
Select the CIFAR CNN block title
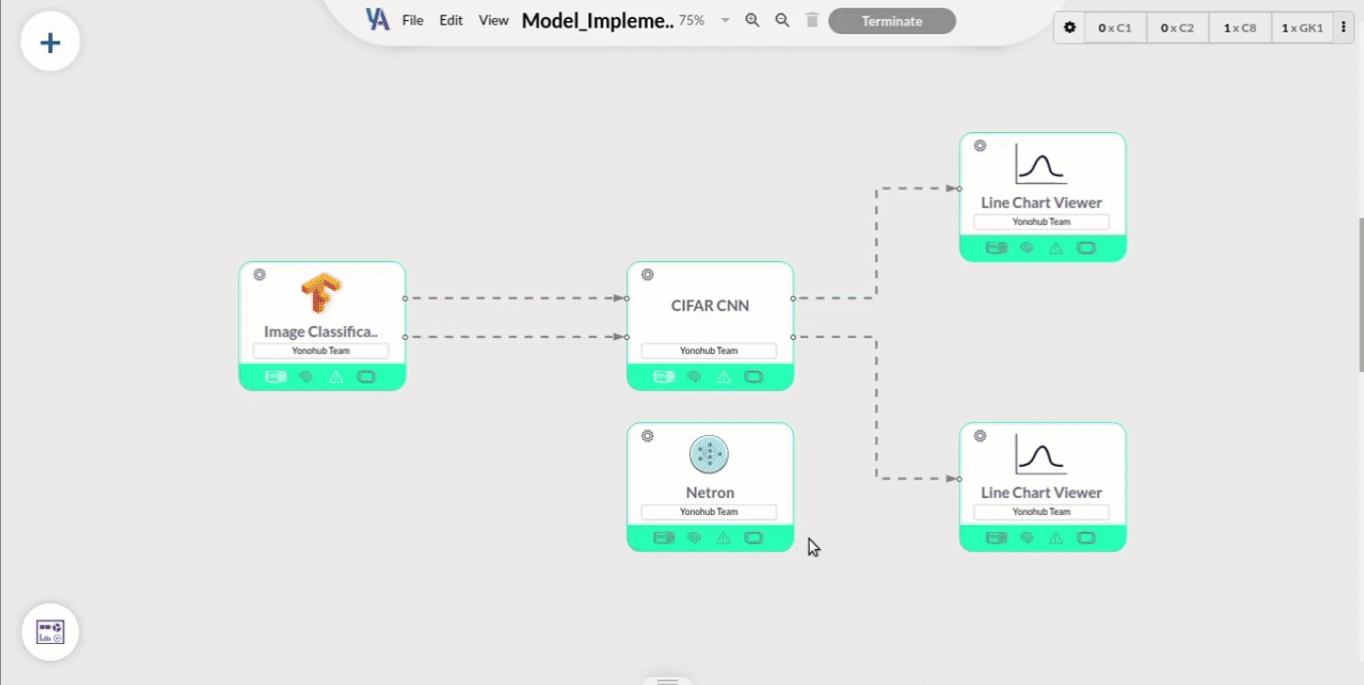click(710, 306)
